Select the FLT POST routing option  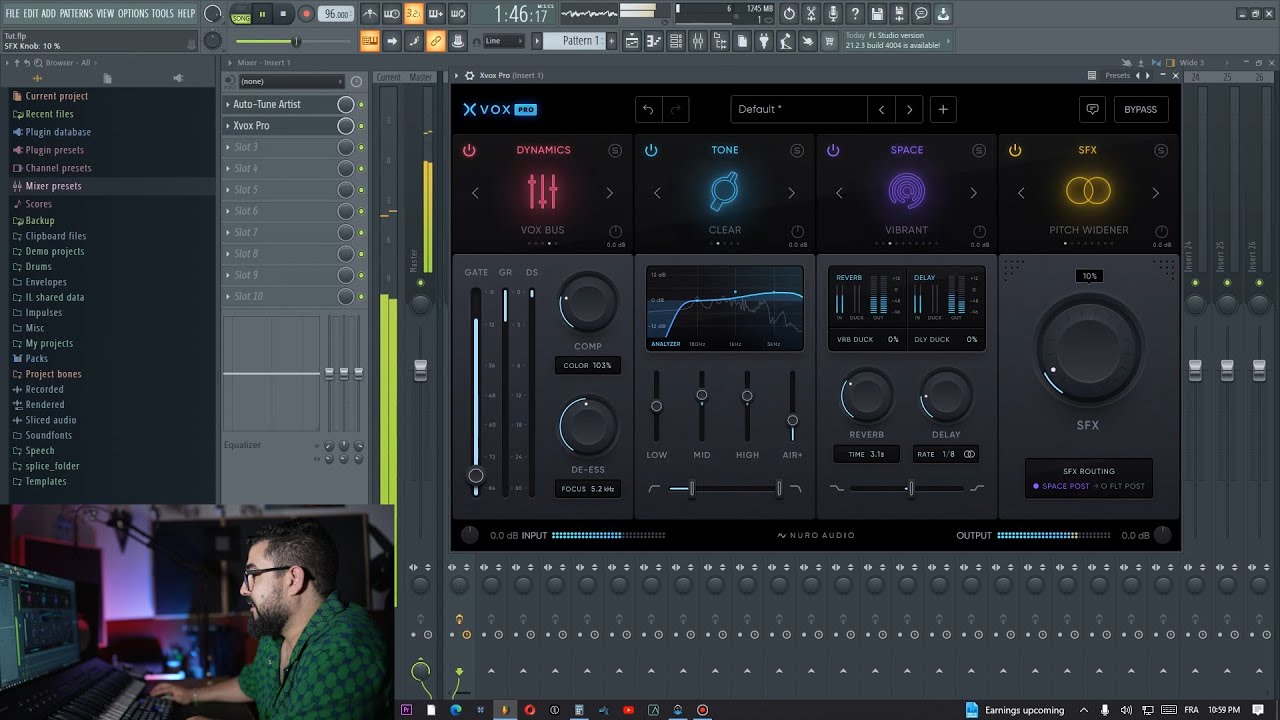tap(1122, 486)
